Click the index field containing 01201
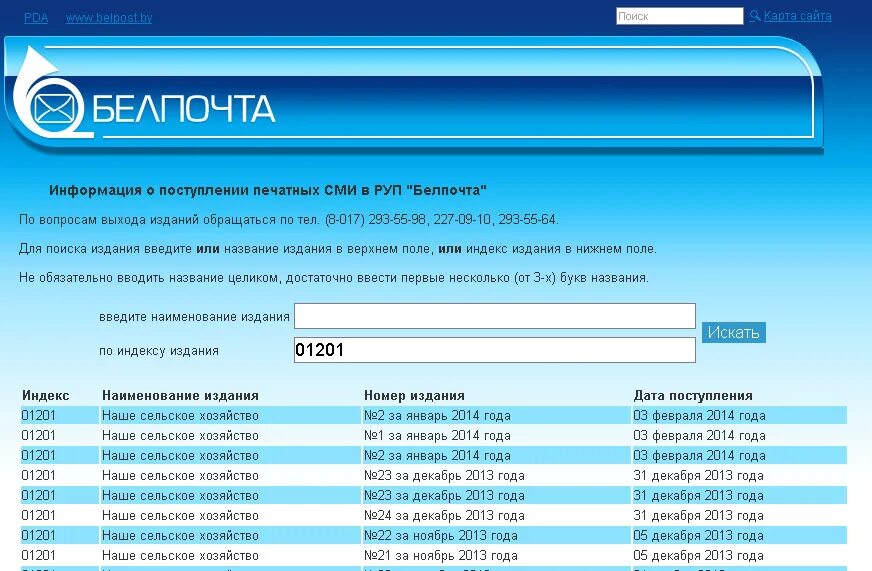 tap(494, 350)
